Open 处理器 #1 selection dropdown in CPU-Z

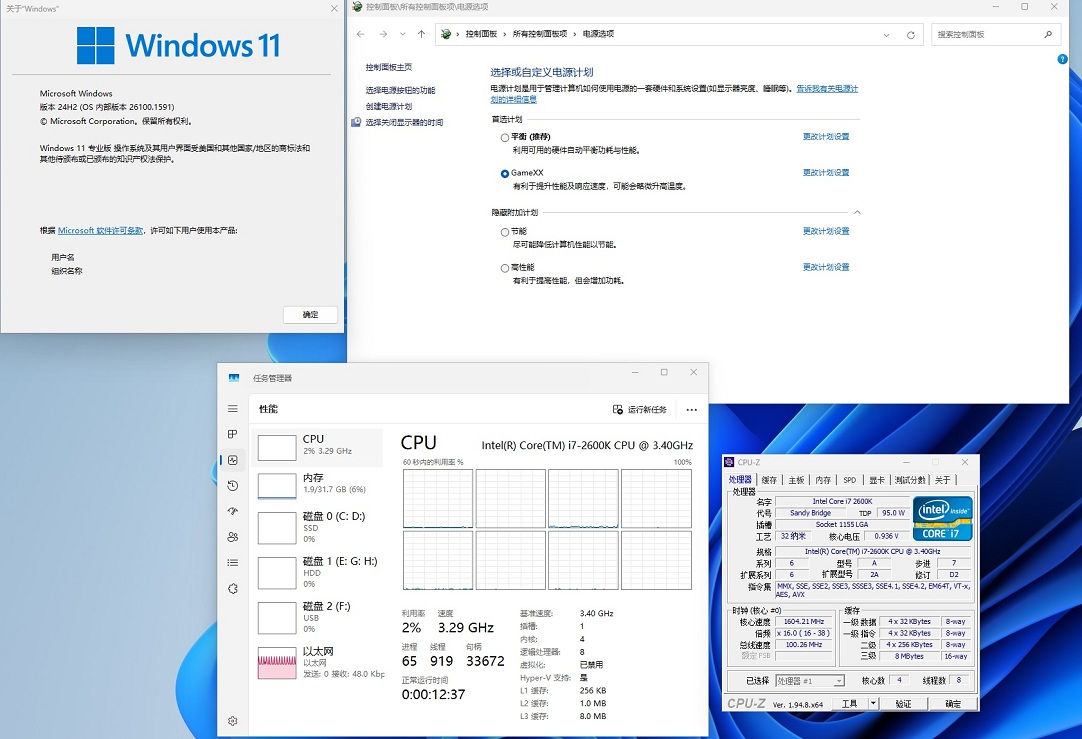tap(809, 681)
